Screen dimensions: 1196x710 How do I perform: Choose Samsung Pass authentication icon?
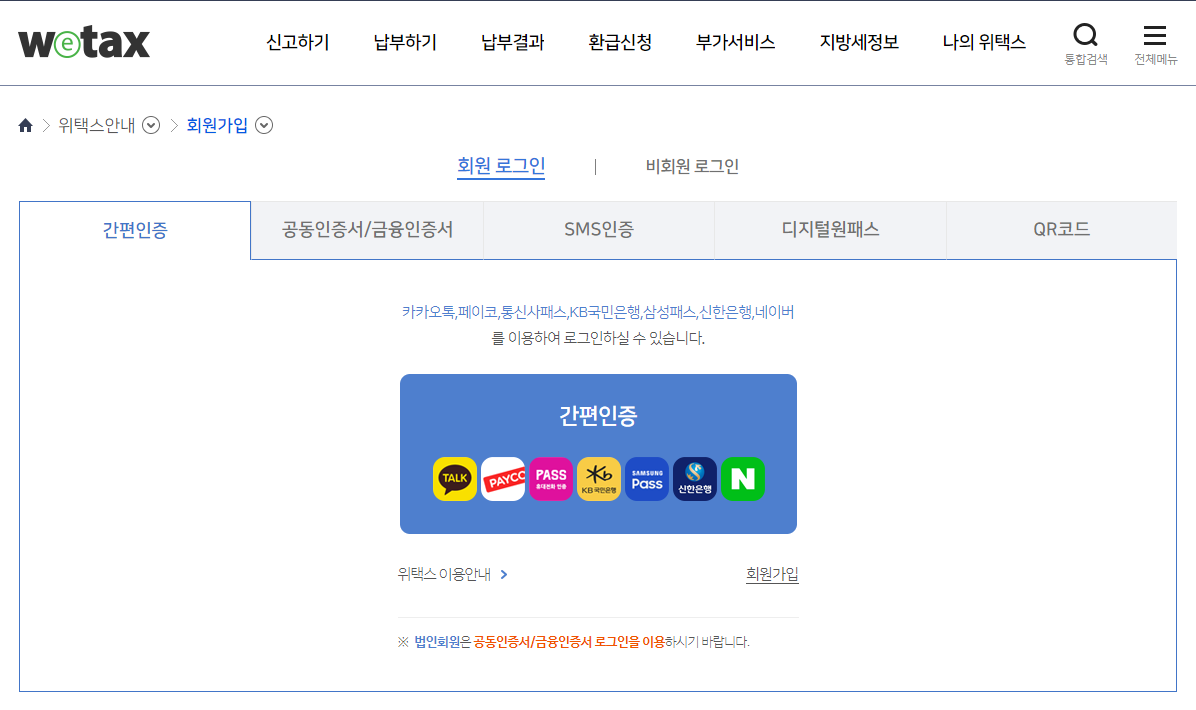[x=647, y=479]
